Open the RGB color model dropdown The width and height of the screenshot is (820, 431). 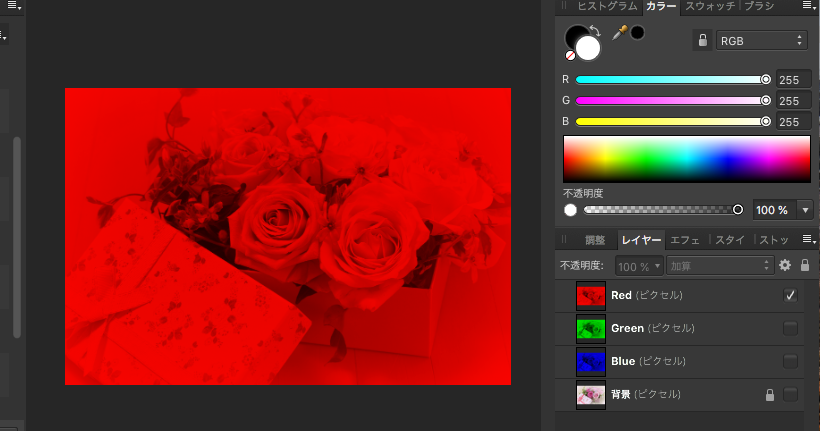pos(762,41)
